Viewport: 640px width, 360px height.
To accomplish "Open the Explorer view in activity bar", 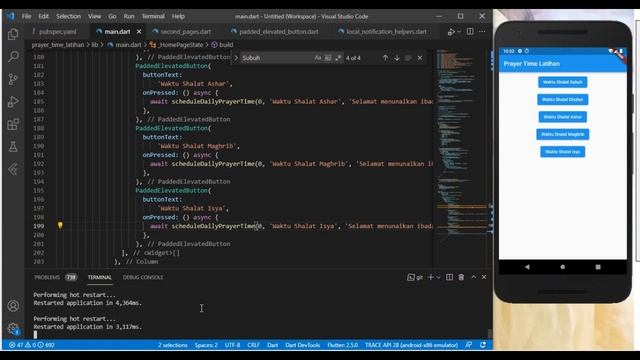I will [x=13, y=34].
